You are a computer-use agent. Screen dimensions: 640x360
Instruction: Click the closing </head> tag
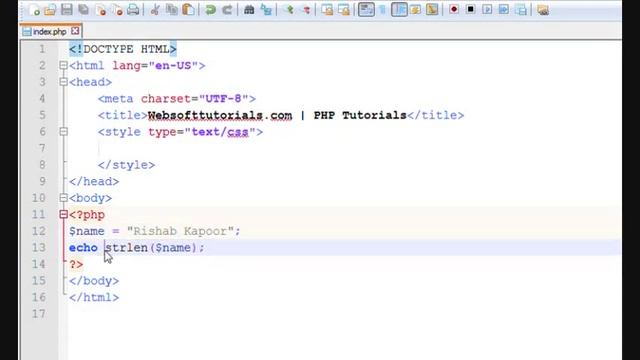(x=94, y=182)
